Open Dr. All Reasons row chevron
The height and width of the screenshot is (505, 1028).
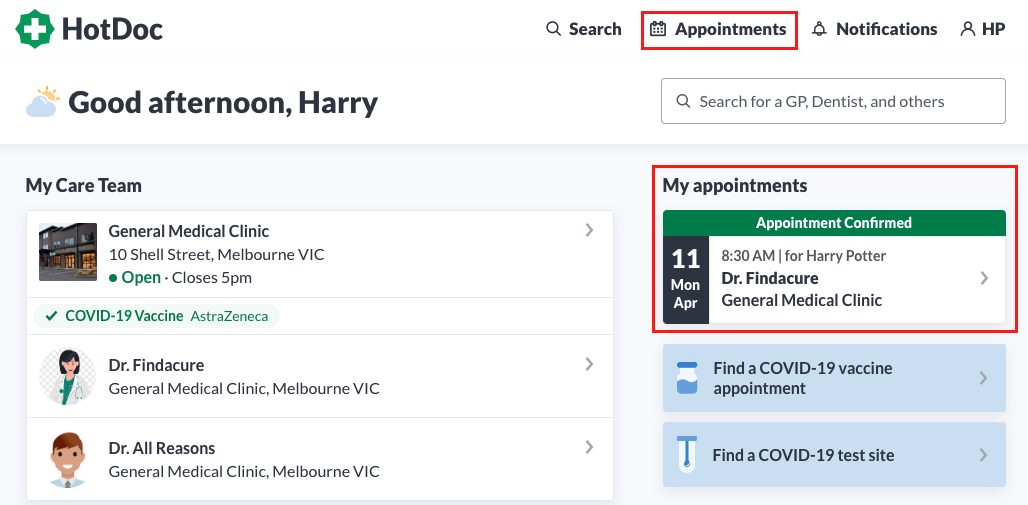[589, 447]
